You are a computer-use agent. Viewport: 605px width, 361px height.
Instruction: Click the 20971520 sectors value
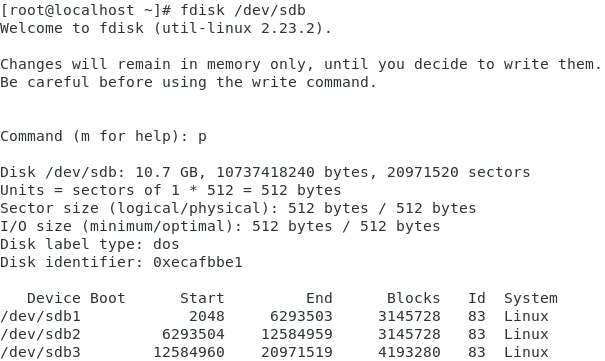(x=459, y=172)
